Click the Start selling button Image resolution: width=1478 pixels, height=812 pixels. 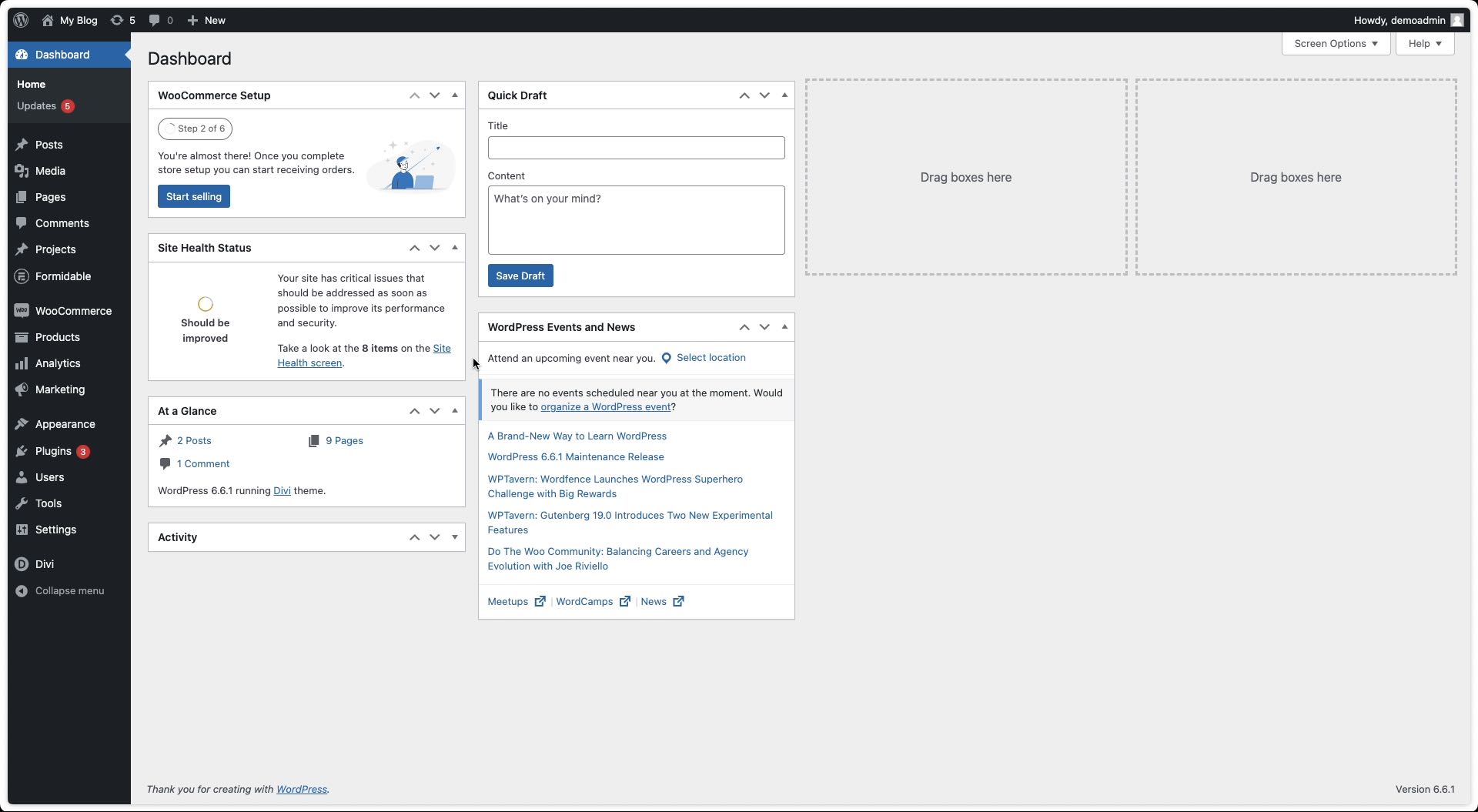(194, 196)
